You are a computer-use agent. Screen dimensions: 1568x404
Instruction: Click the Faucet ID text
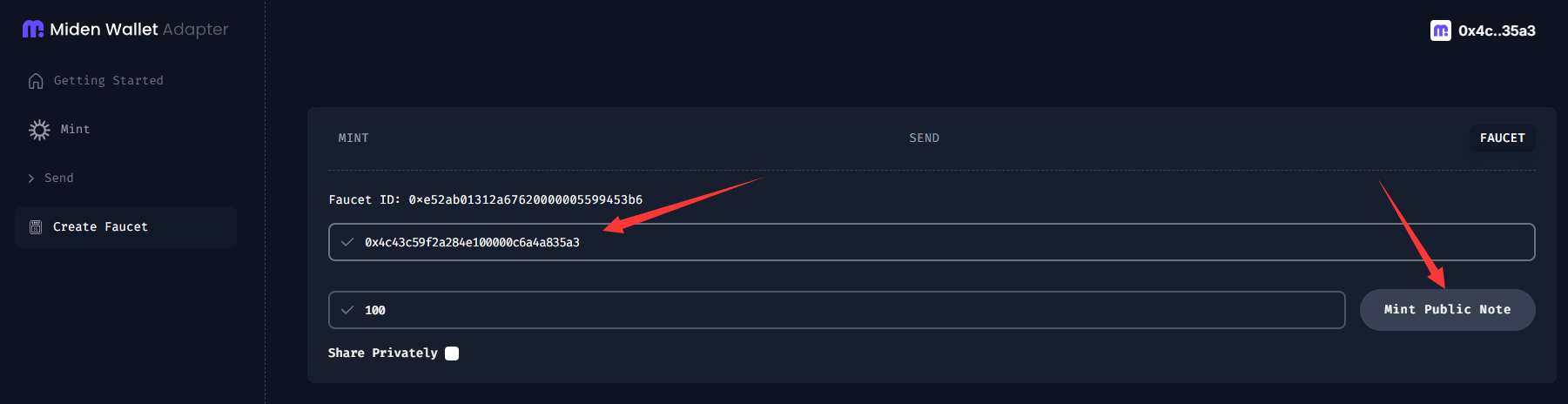(x=485, y=200)
